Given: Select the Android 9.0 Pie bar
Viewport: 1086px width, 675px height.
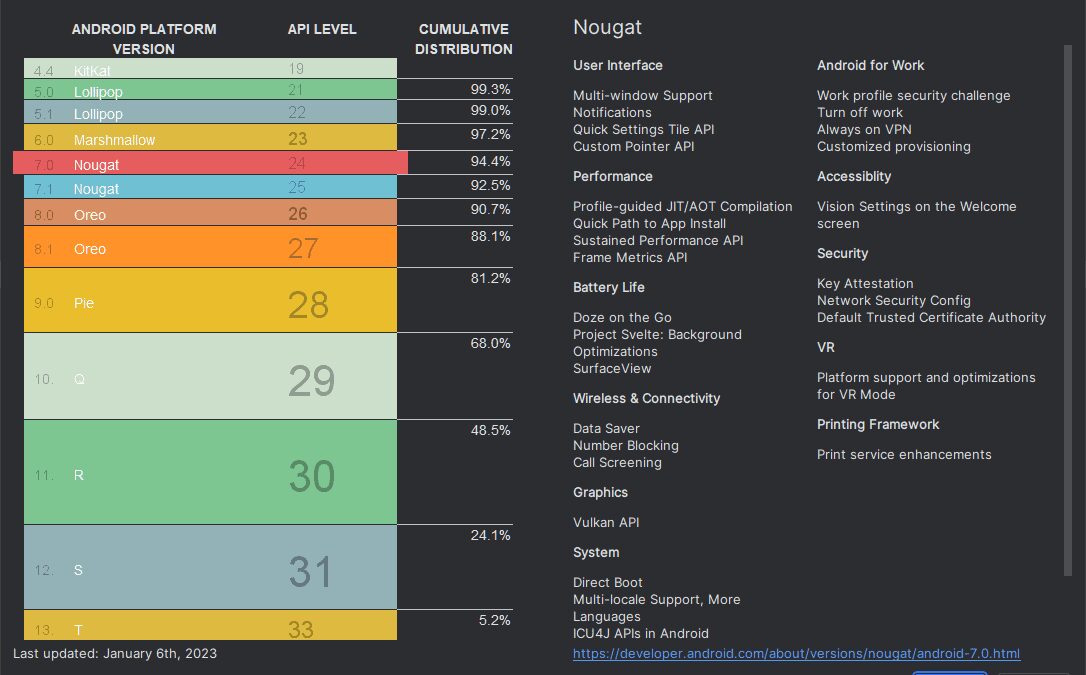Looking at the screenshot, I should [210, 300].
